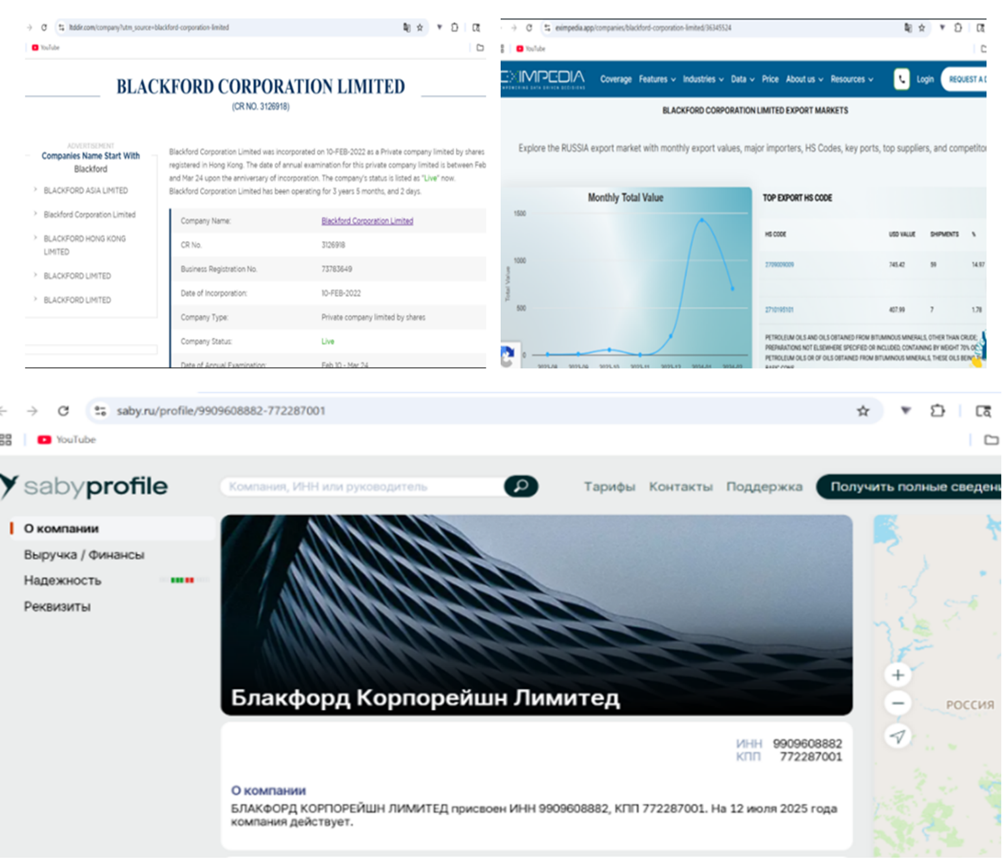Select BLACKFORD ASIA LIMITED in the company list
Viewport: 1004px width, 859px height.
pyautogui.click(x=86, y=190)
